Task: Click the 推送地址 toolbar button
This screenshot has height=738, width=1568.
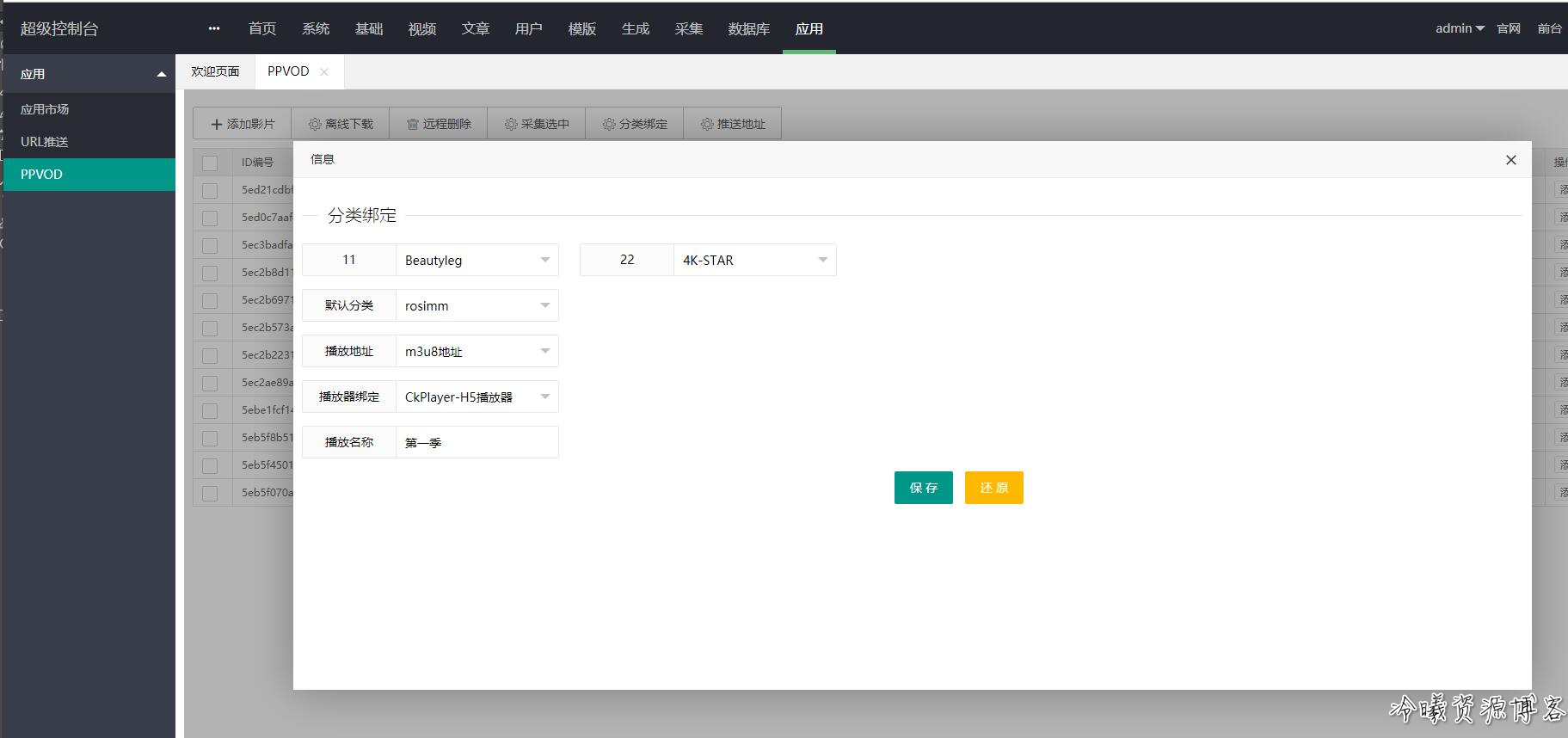Action: (733, 124)
